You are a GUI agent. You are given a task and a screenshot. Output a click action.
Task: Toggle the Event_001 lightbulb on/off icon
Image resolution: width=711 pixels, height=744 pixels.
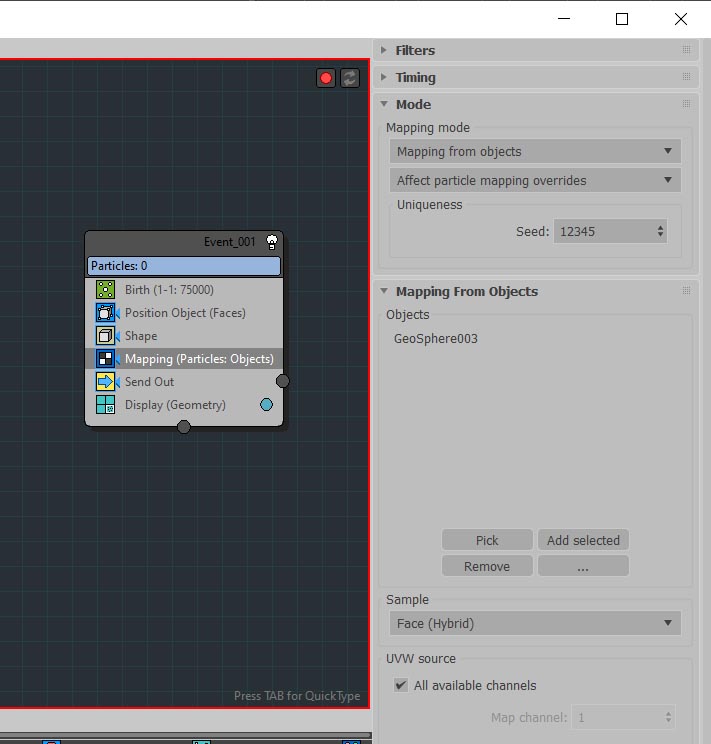coord(272,242)
